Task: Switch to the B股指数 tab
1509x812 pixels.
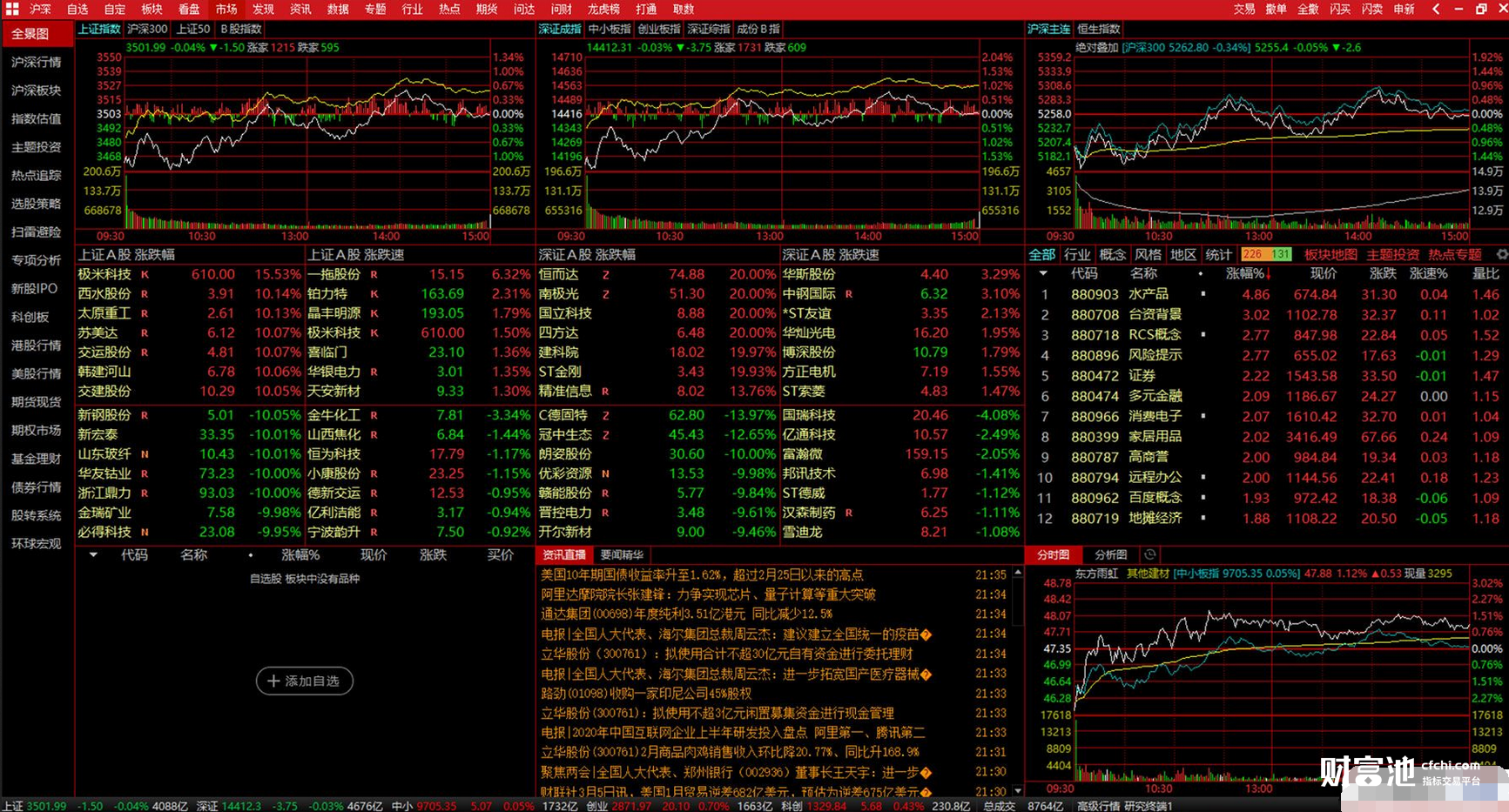Action: (x=241, y=29)
